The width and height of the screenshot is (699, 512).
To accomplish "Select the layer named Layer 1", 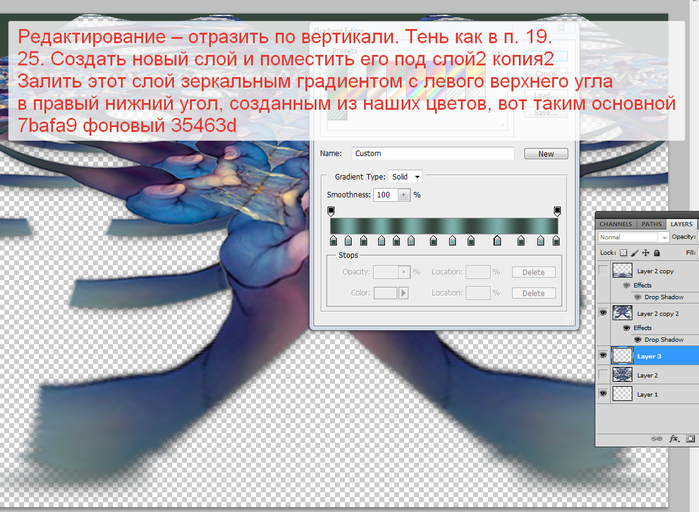I will (647, 394).
